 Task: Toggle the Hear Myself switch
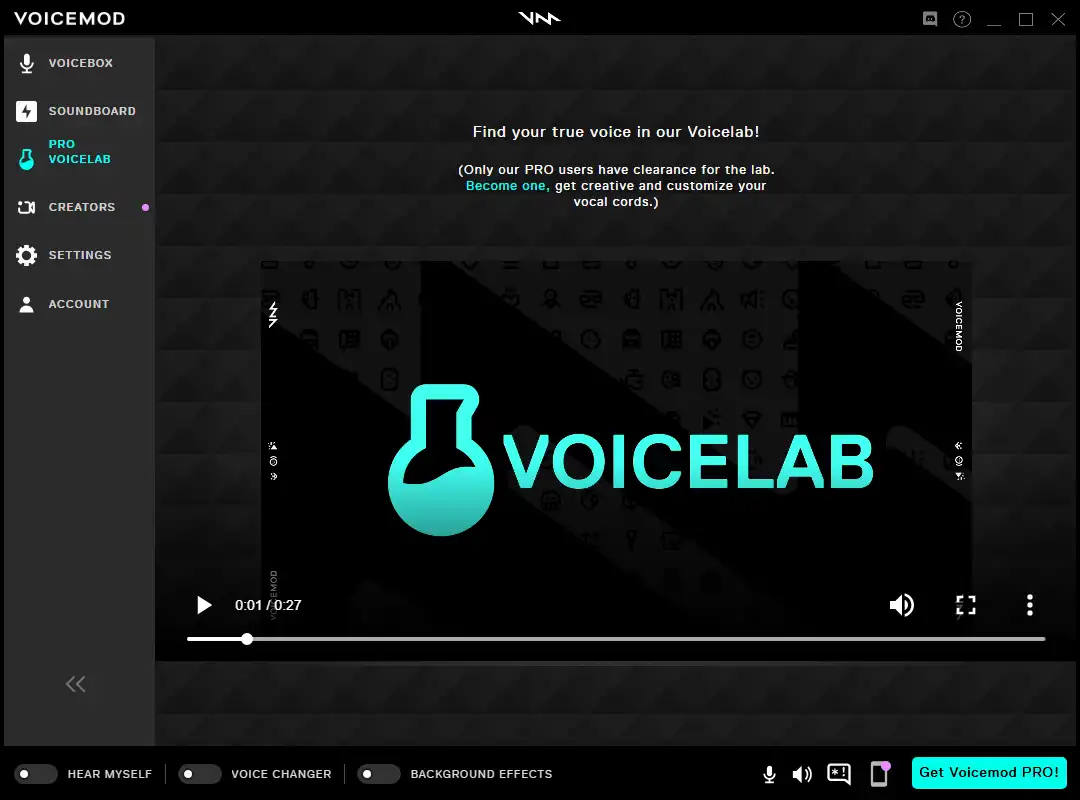coord(36,774)
